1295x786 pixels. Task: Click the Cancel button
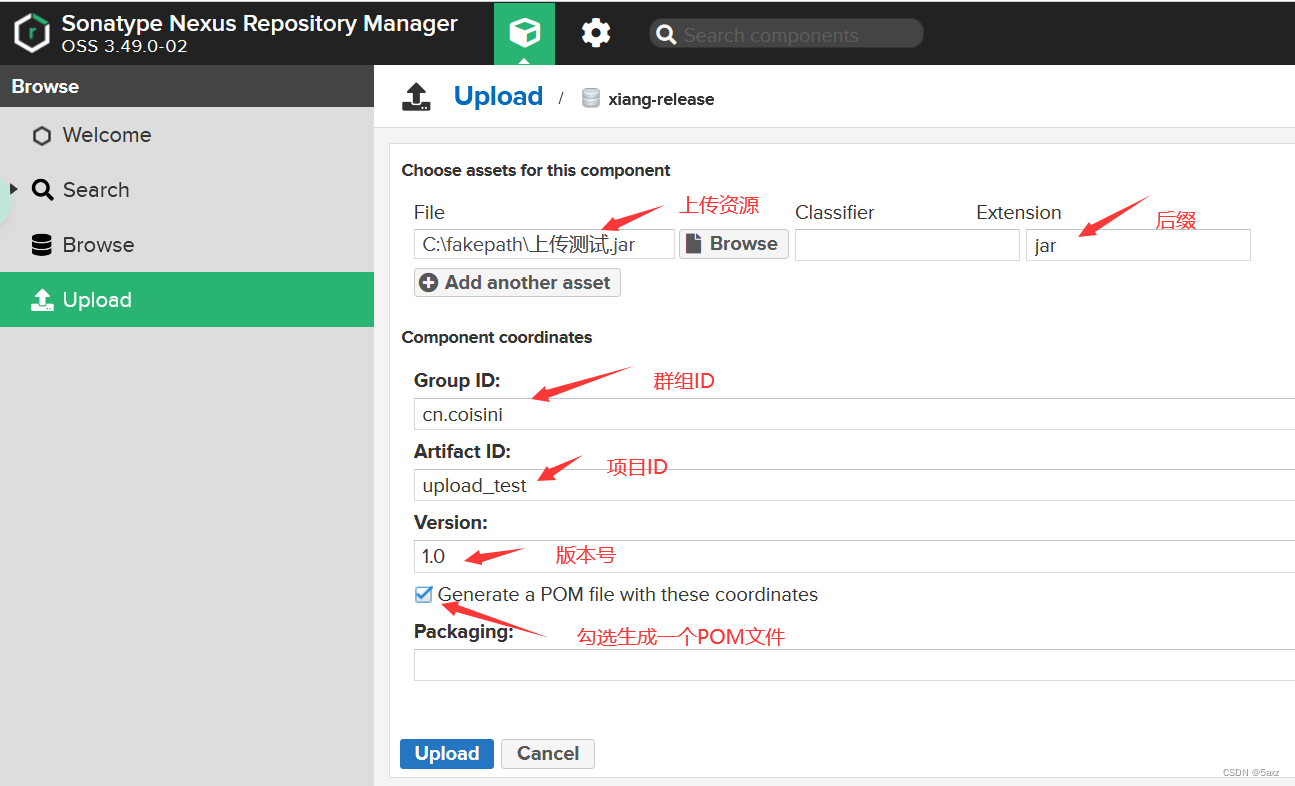point(548,754)
